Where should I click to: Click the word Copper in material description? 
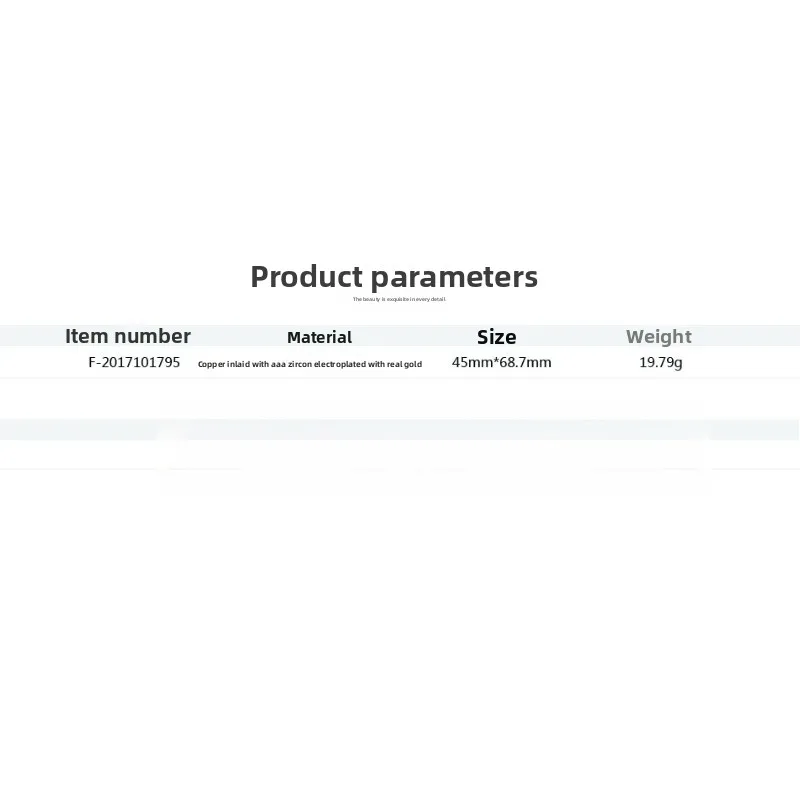click(x=211, y=365)
